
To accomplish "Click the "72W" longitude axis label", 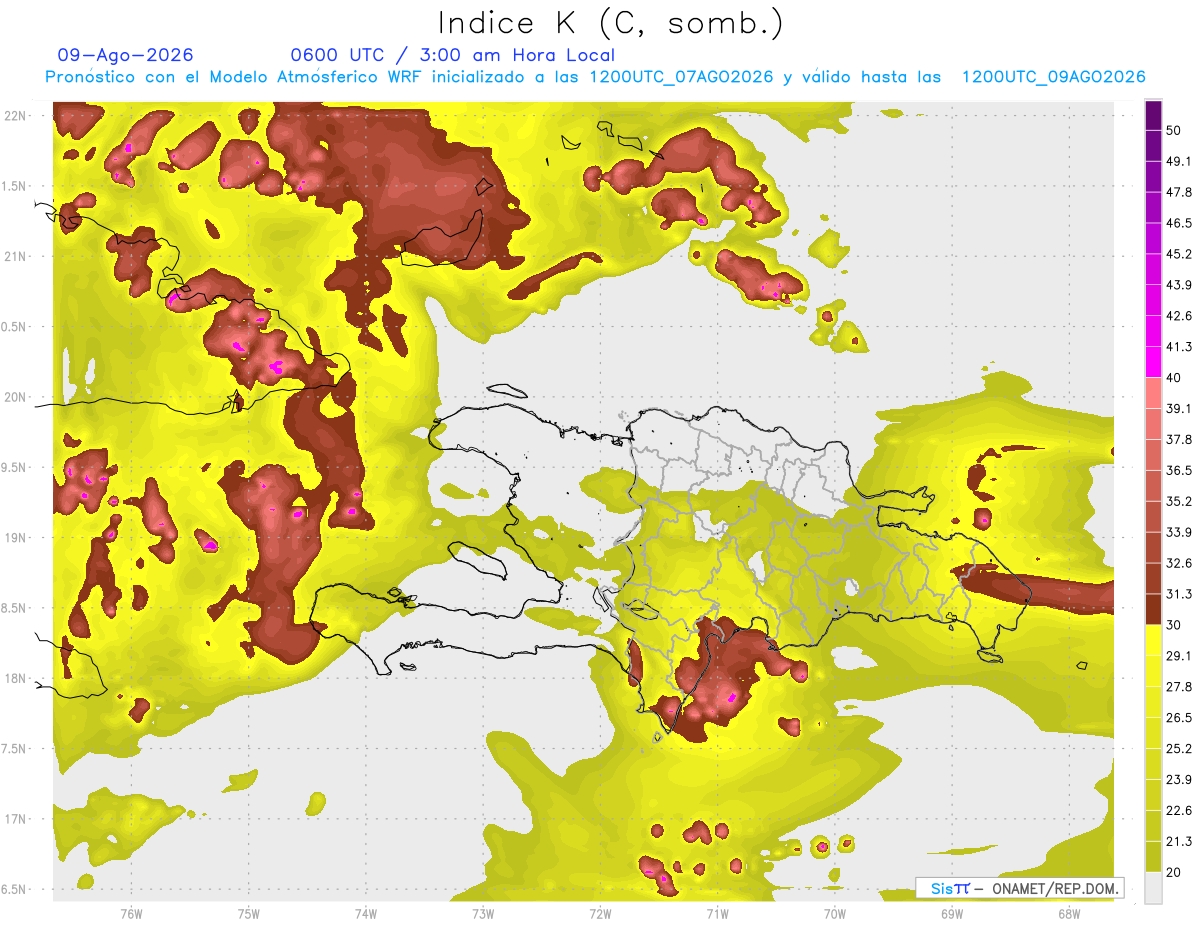I will 600,913.
